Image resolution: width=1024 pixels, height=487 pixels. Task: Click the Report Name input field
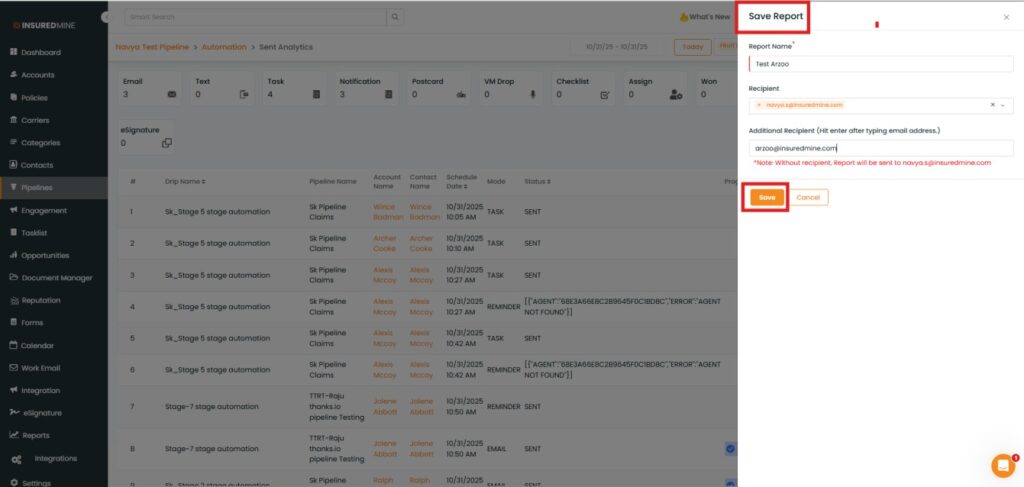tap(880, 63)
